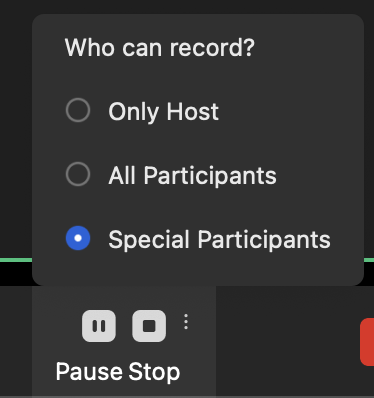
Task: Choose the Special Participants text label
Action: click(219, 240)
